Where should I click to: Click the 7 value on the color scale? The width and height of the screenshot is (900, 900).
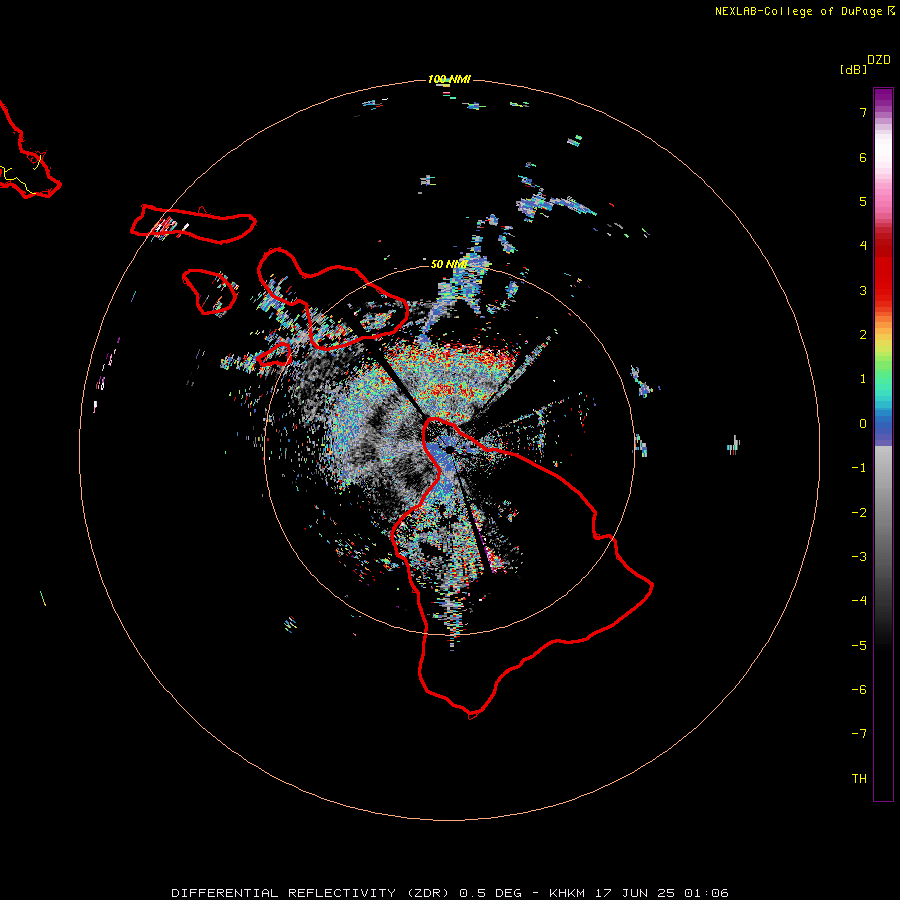coord(863,113)
